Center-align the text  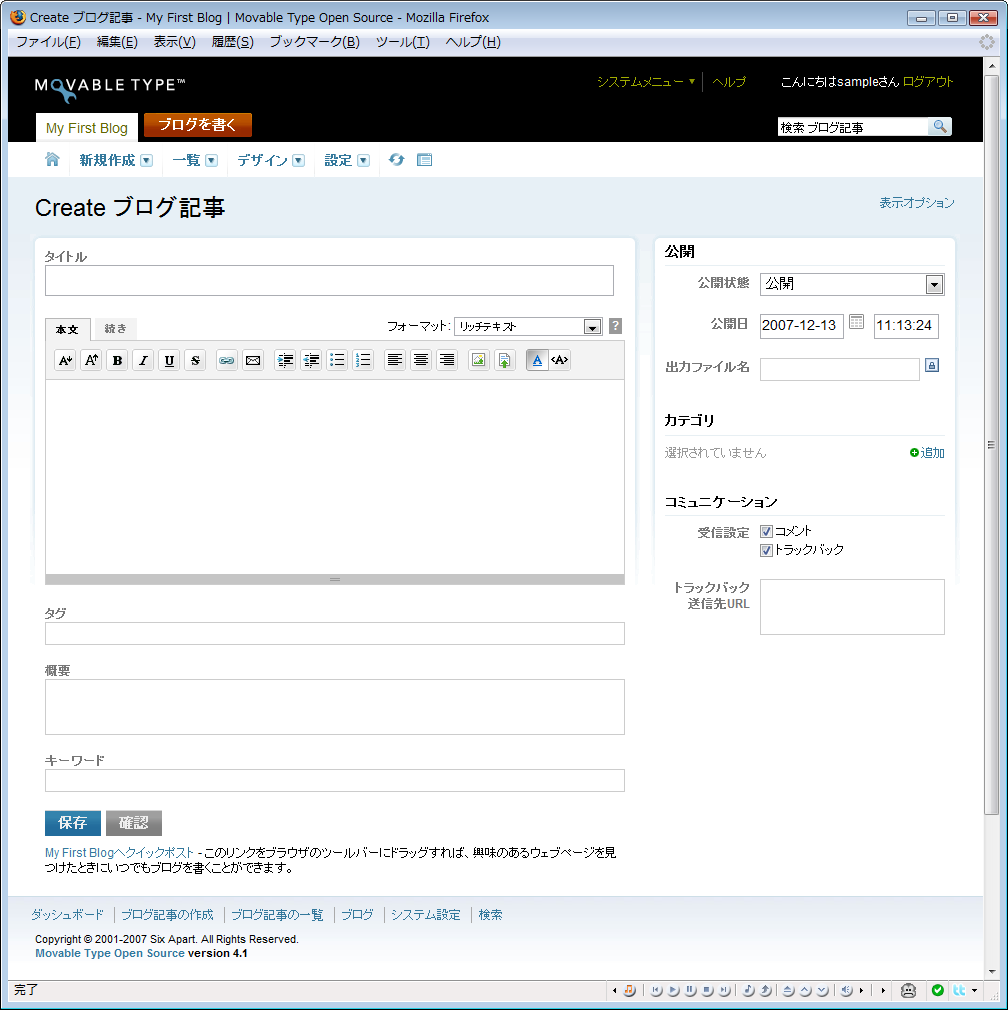(421, 360)
